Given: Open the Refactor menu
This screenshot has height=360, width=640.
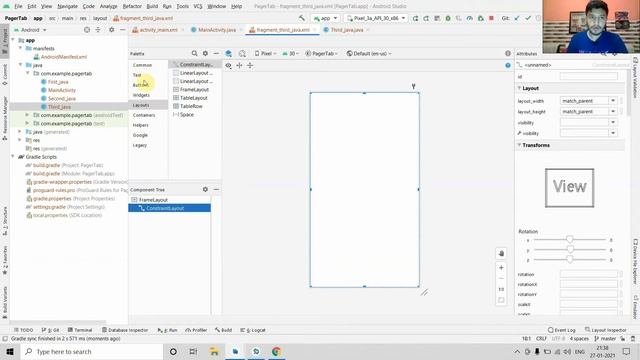Looking at the screenshot, I should [132, 6].
